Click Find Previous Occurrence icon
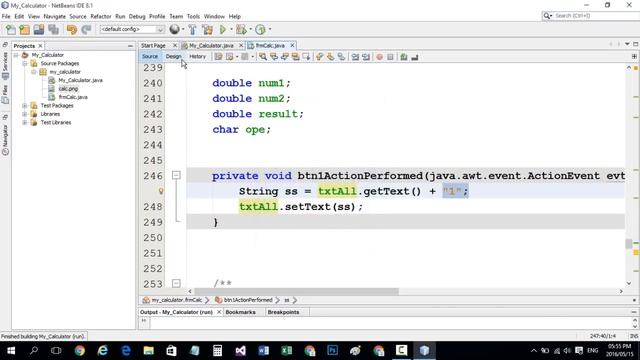 [x=274, y=57]
